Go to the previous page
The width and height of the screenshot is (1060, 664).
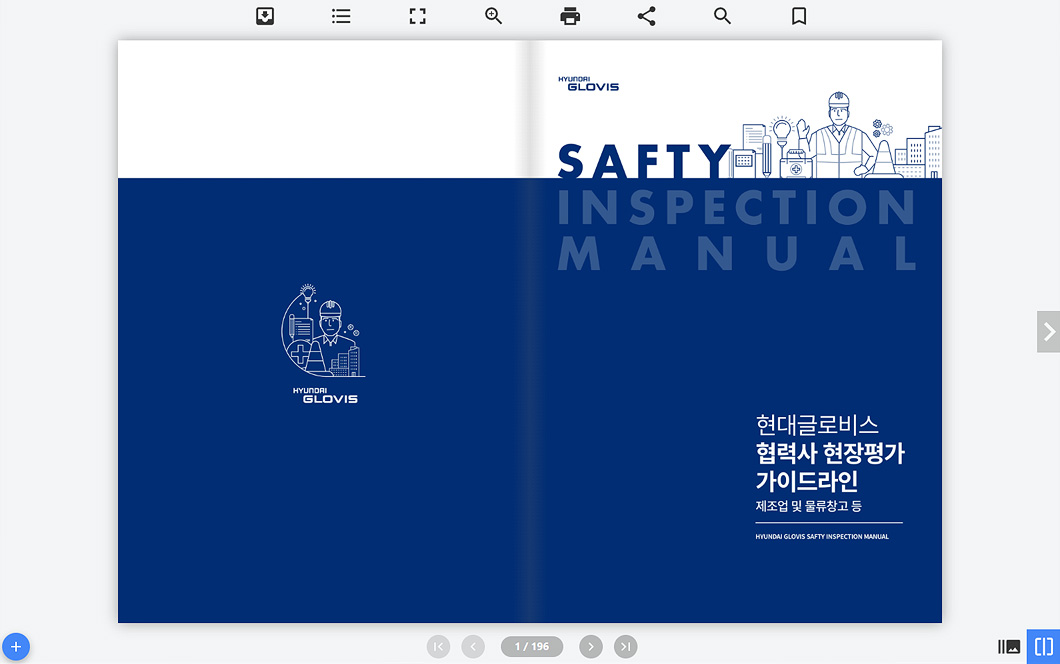(x=473, y=647)
